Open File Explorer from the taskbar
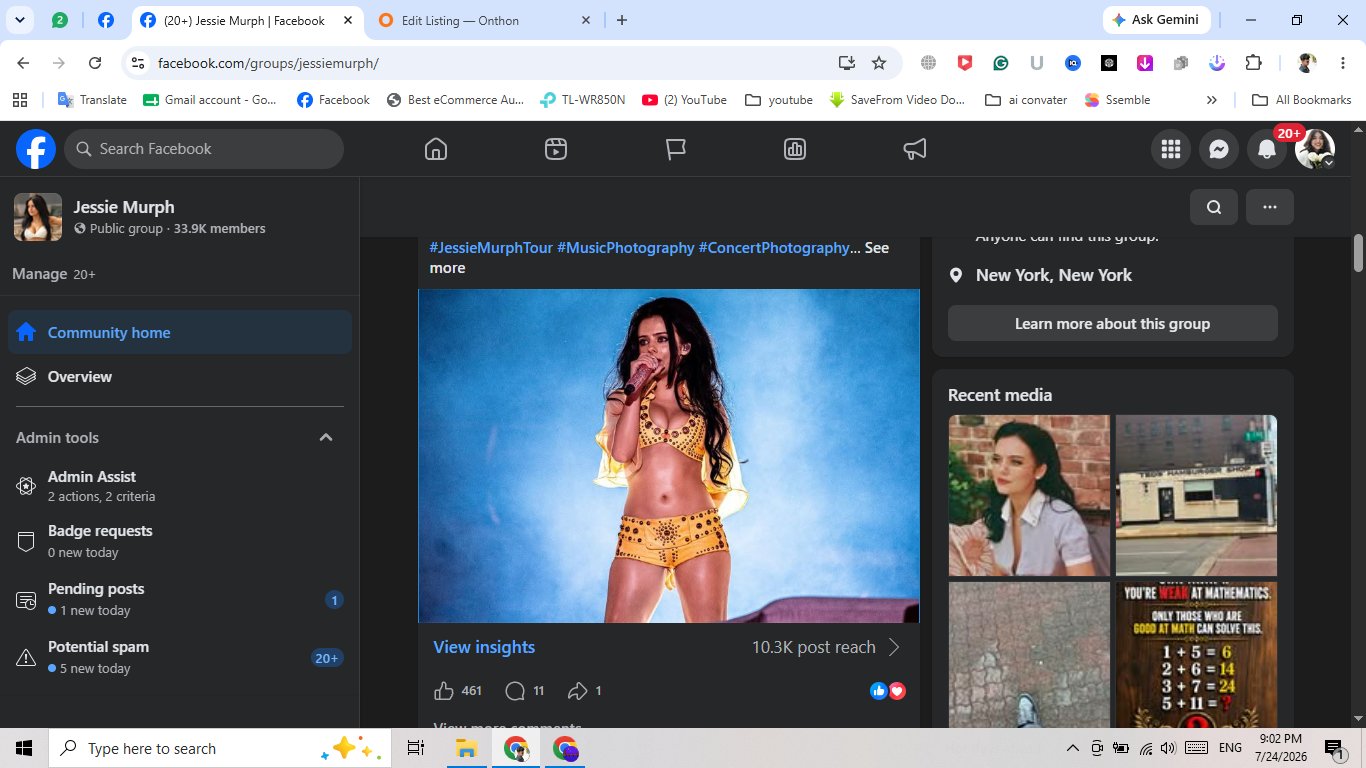Image resolution: width=1366 pixels, height=768 pixels. coord(466,748)
